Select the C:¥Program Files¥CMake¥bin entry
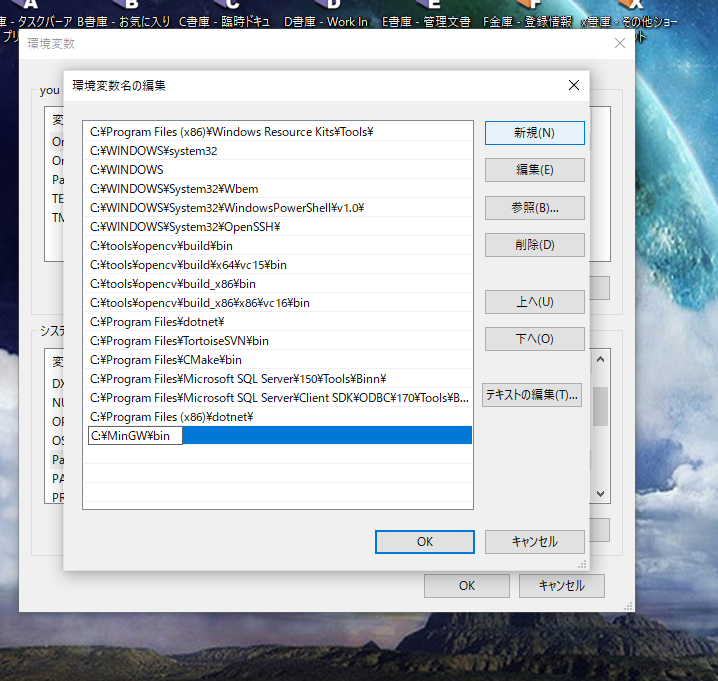This screenshot has height=681, width=718. click(277, 360)
